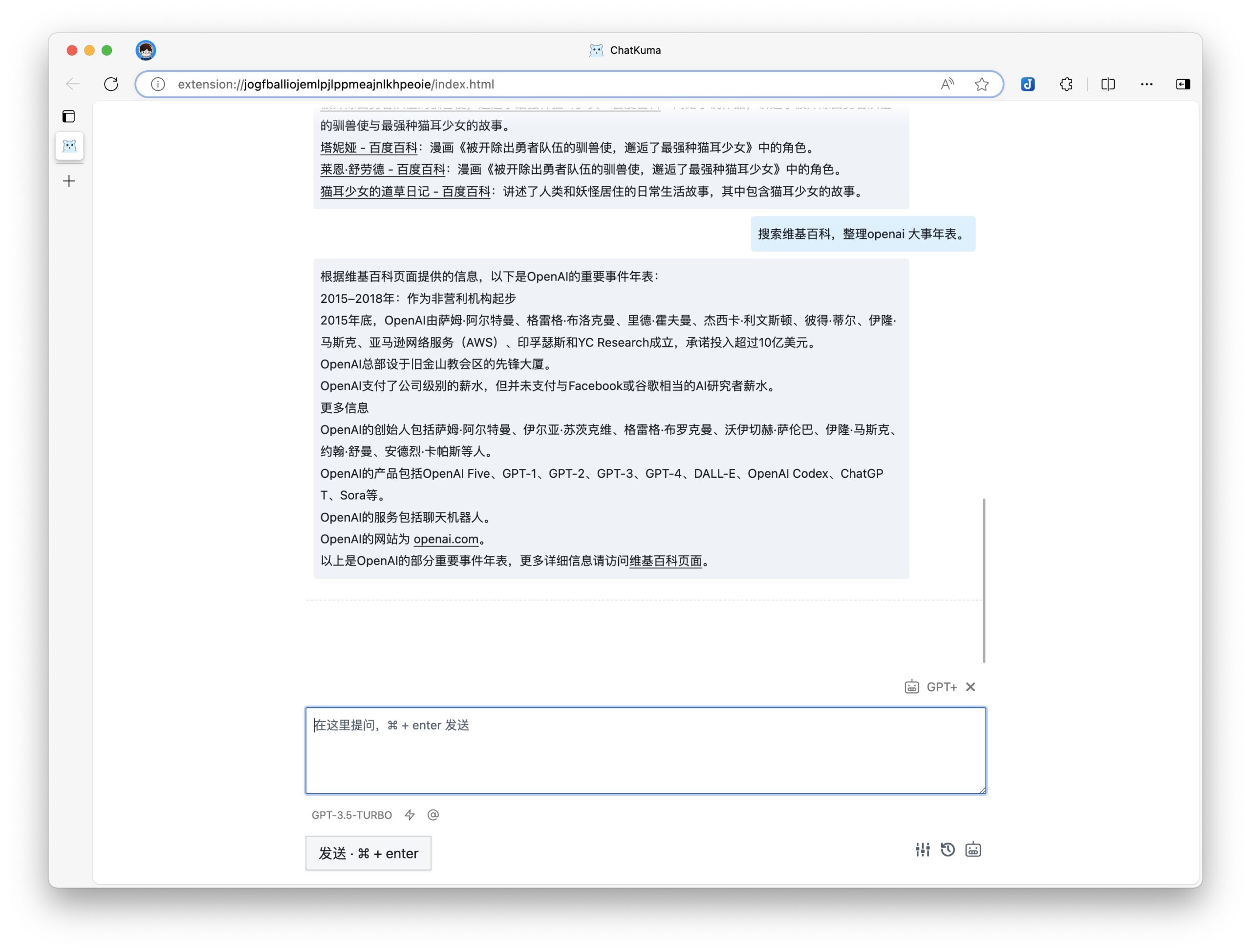Click the chat scrollbar thumb
The image size is (1251, 952).
tap(984, 580)
